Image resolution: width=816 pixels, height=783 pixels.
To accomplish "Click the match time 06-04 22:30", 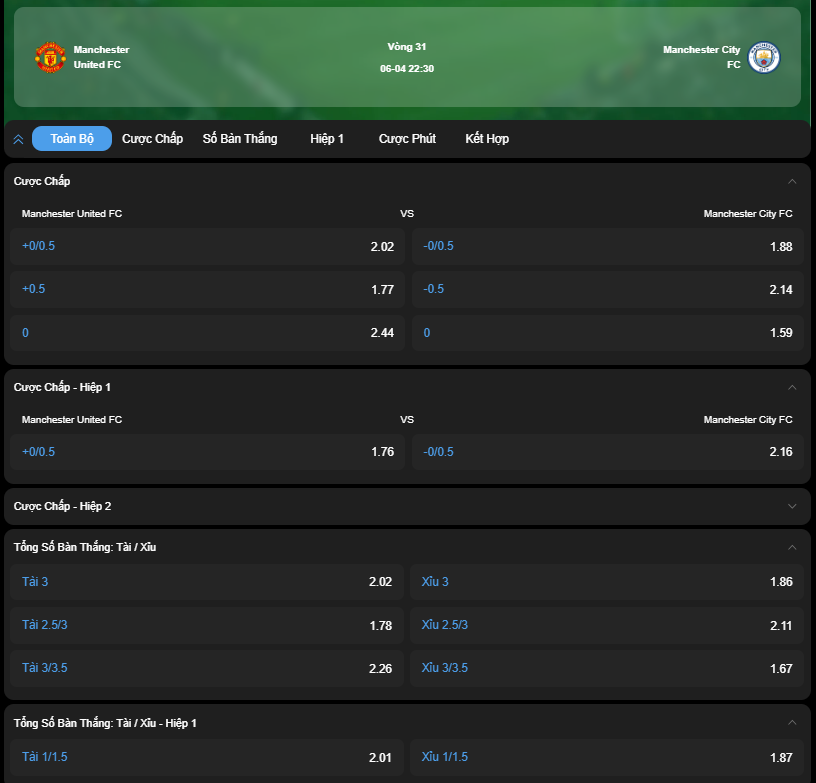I will (x=407, y=69).
